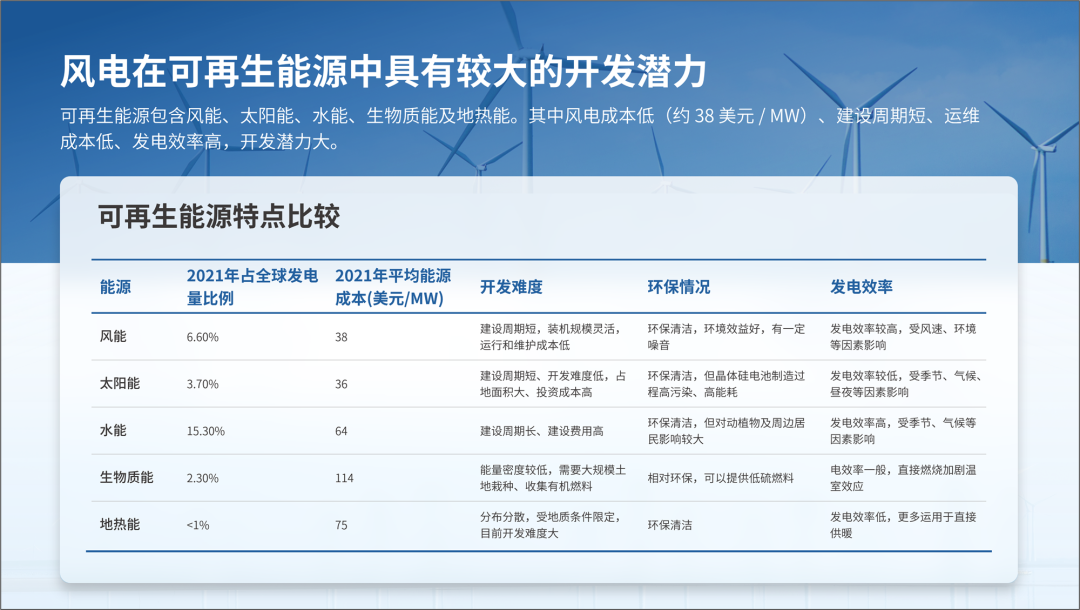Image resolution: width=1080 pixels, height=610 pixels.
Task: Click the slide title 风电在可再生能源中具有较大的开发潜力
Action: click(383, 72)
